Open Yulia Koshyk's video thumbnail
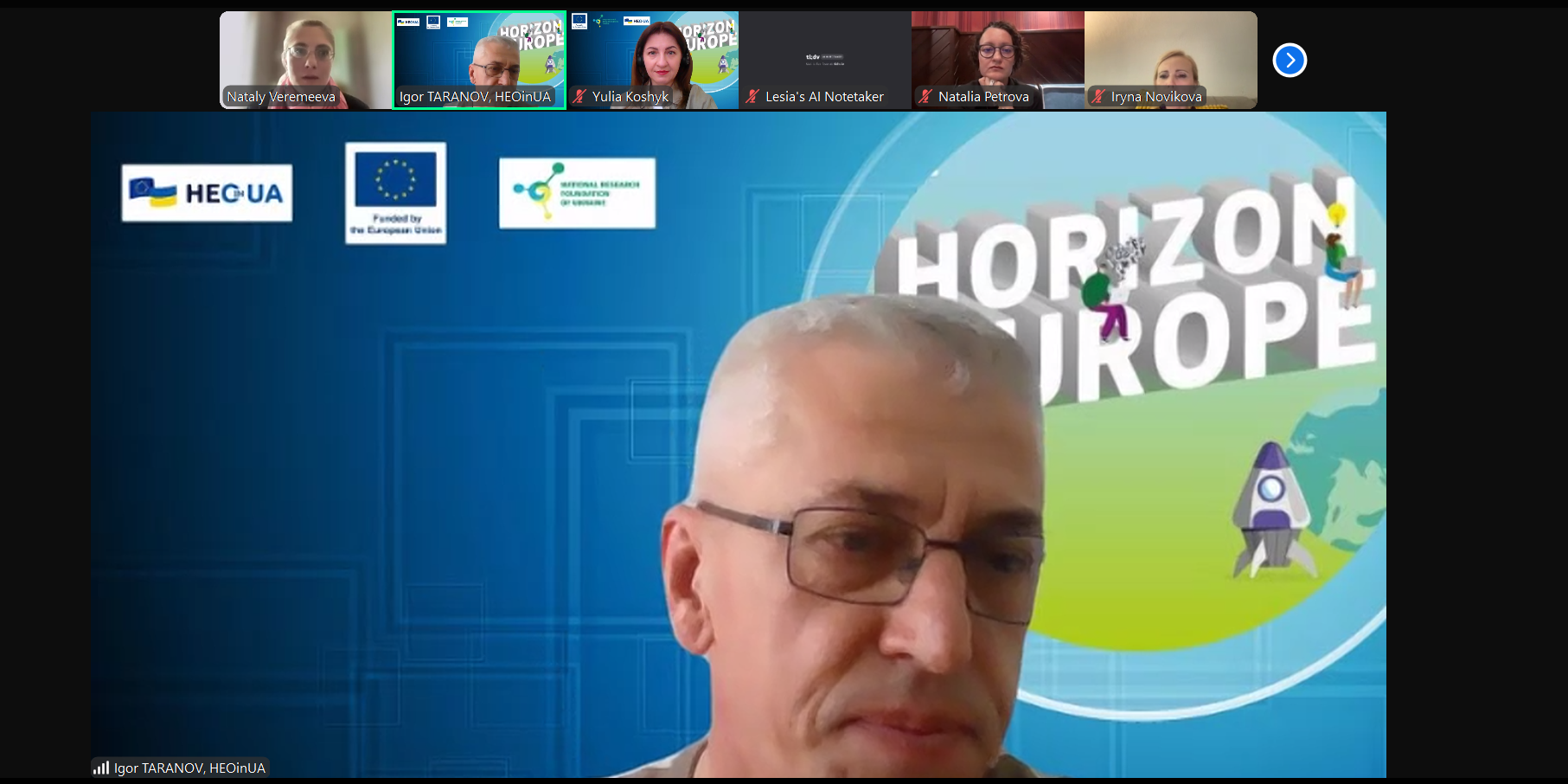The width and height of the screenshot is (1568, 784). [652, 60]
